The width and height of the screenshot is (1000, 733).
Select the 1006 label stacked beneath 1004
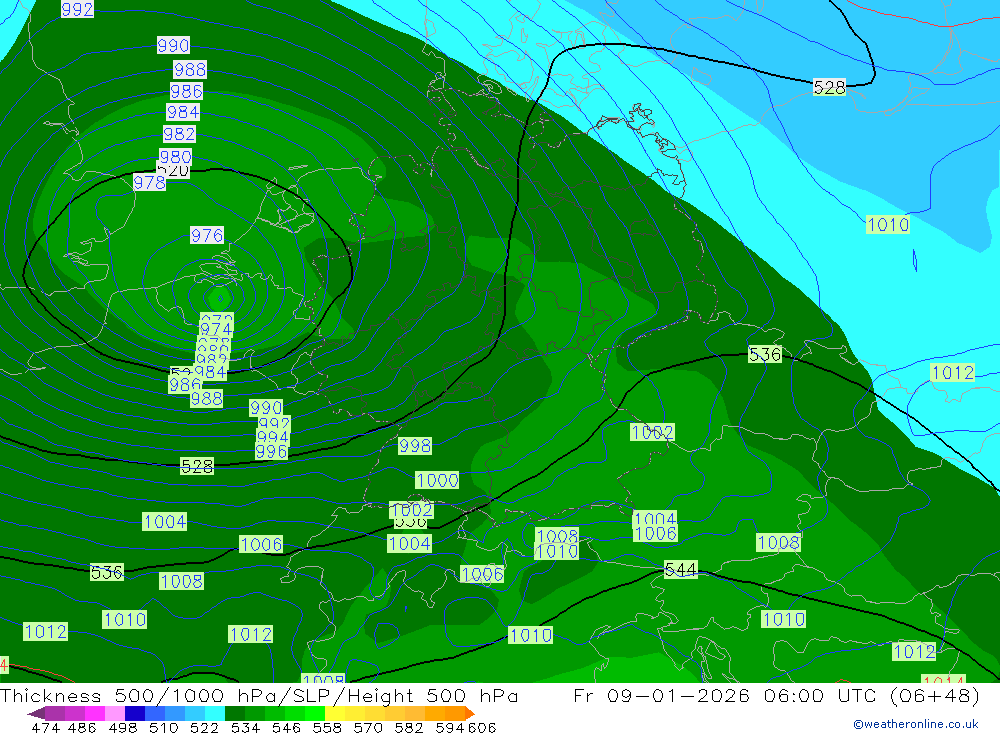(655, 533)
